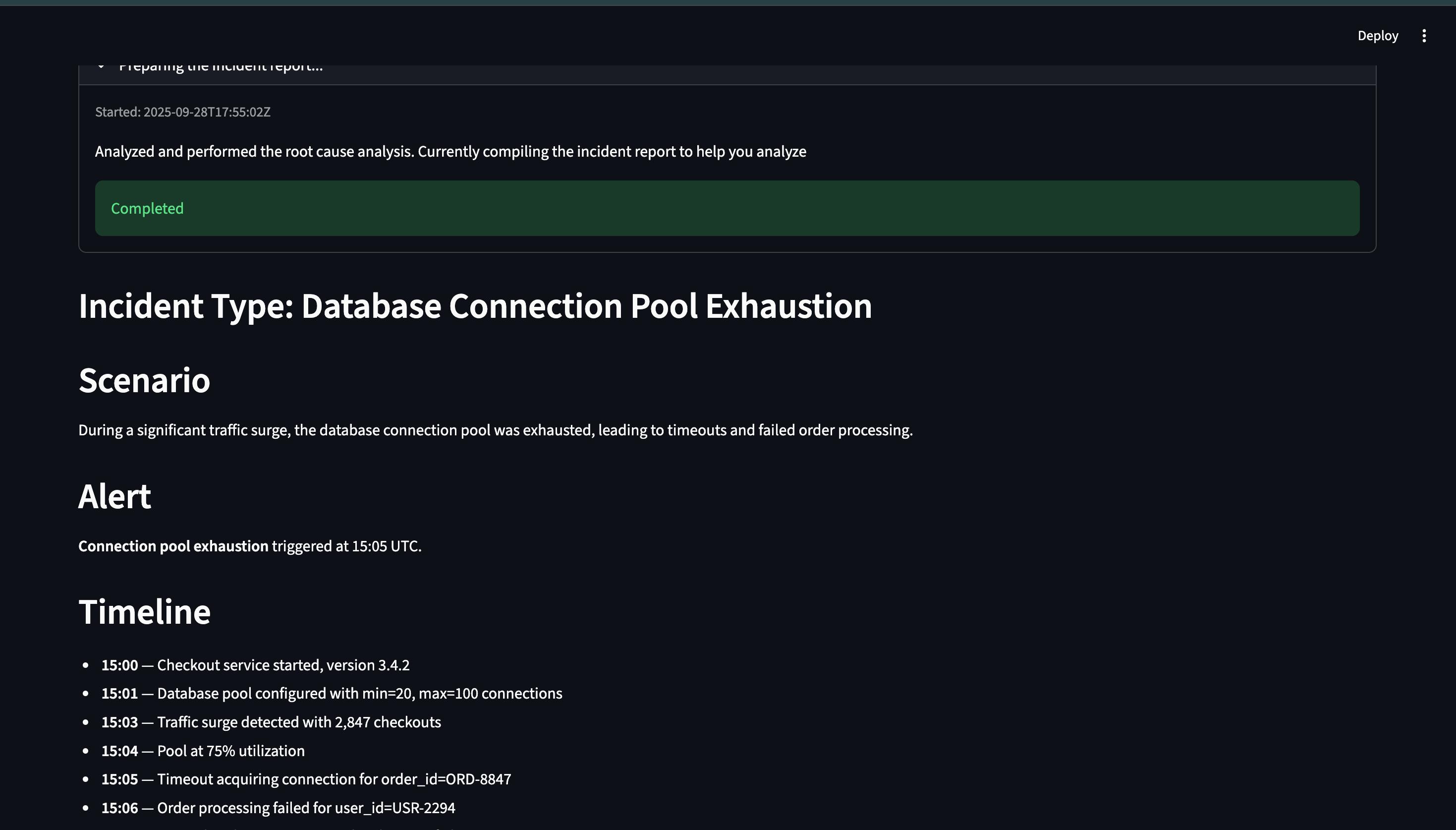Click the bold 'Connection pool exhaustion' text
Screen dimensions: 1456x830
pos(173,546)
